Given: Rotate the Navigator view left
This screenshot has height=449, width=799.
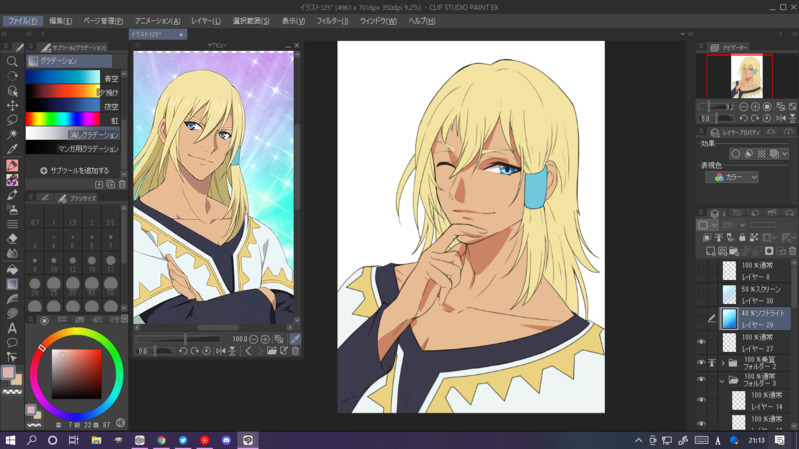Looking at the screenshot, I should (743, 118).
